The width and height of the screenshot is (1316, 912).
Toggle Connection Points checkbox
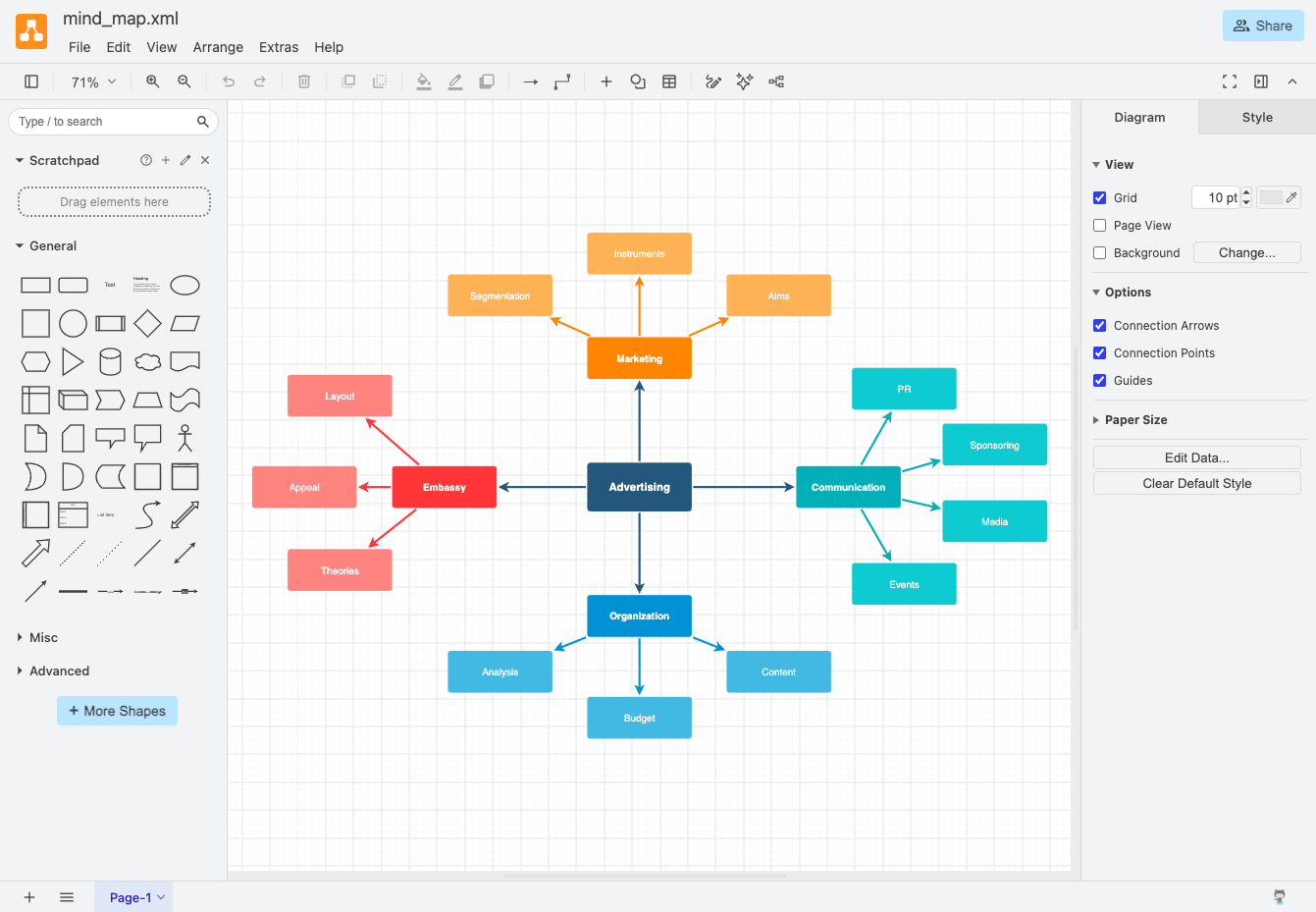pos(1100,353)
